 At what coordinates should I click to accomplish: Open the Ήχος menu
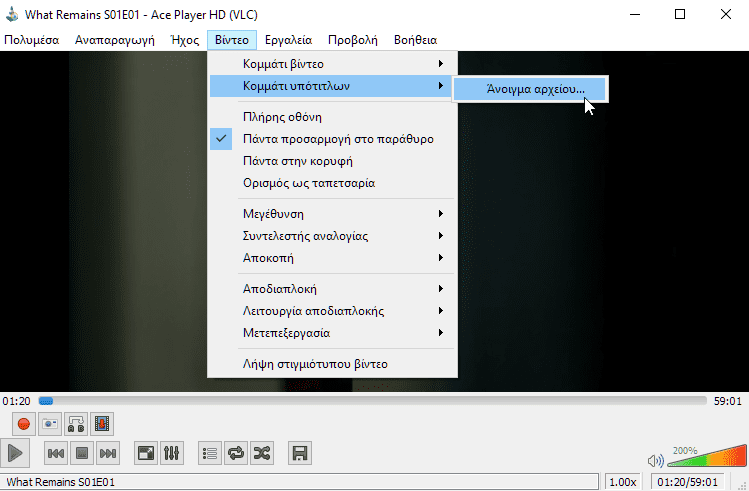tap(185, 40)
